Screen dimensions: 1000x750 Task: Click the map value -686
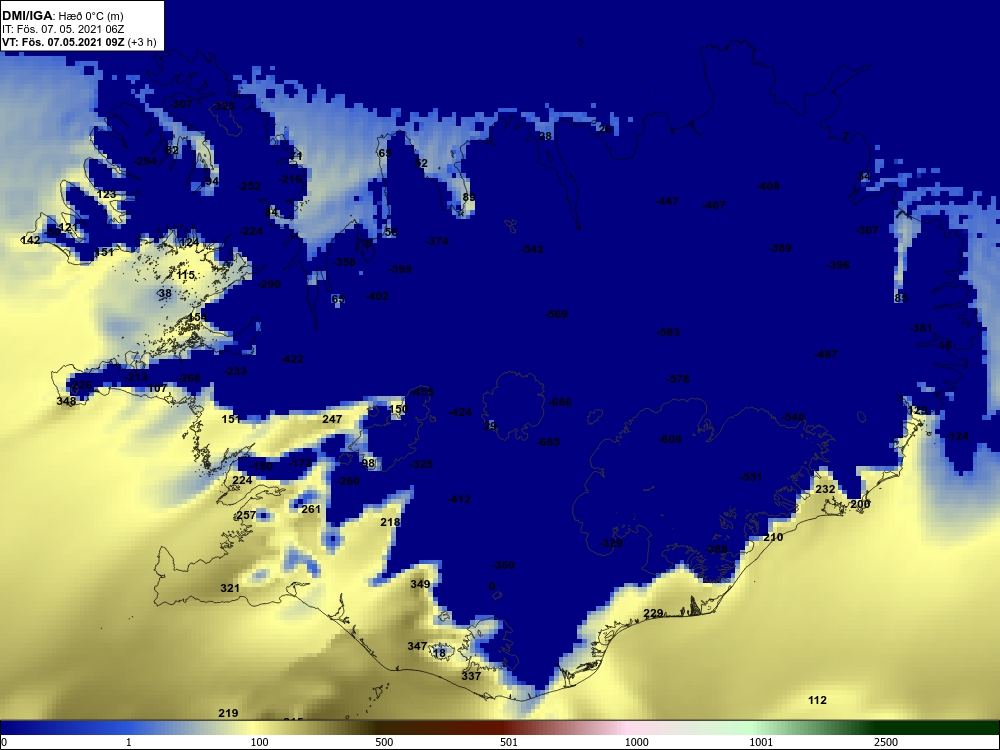pyautogui.click(x=561, y=402)
